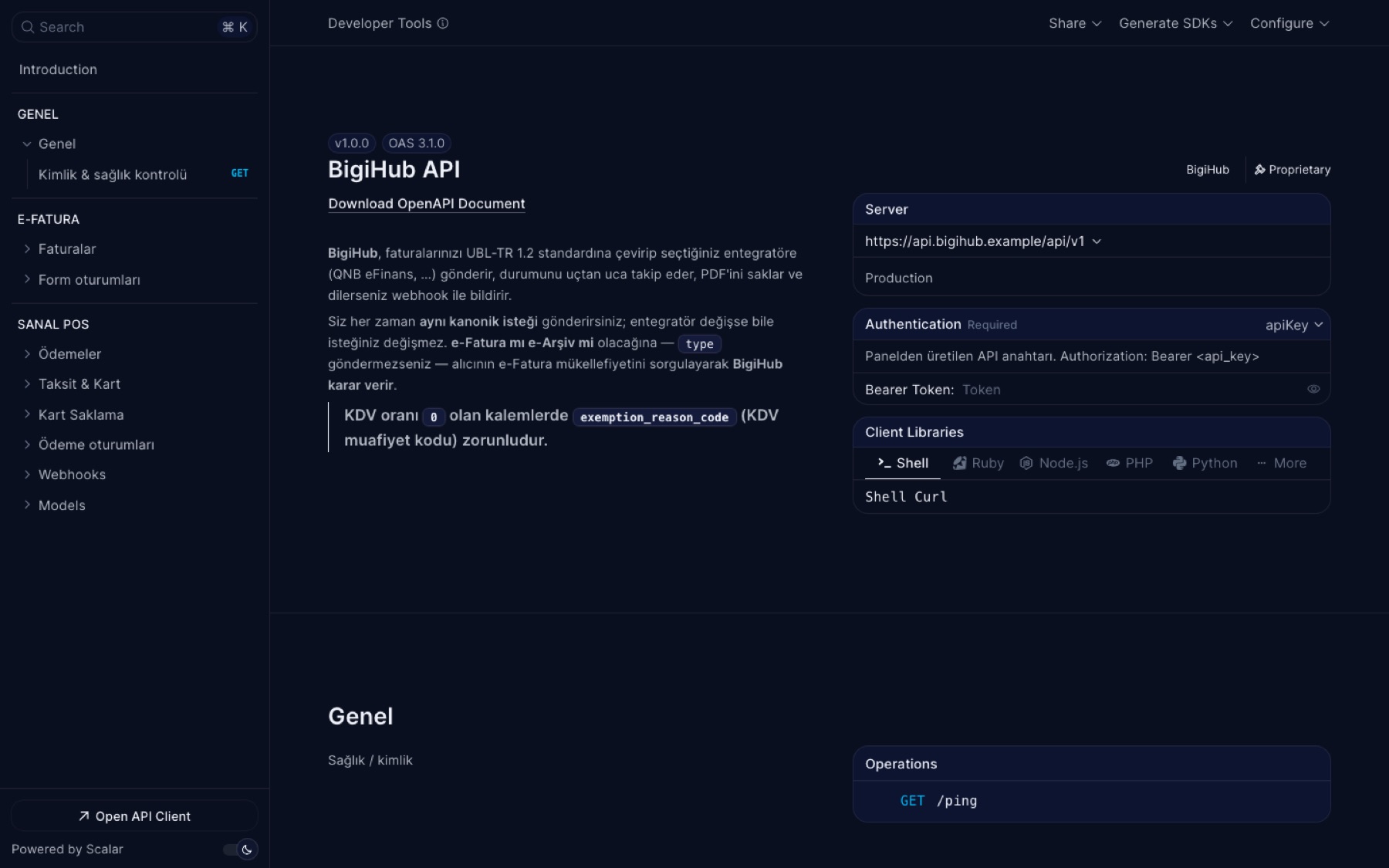Expand Kart Saklama in the sidebar
The width and height of the screenshot is (1389, 868).
click(x=27, y=414)
